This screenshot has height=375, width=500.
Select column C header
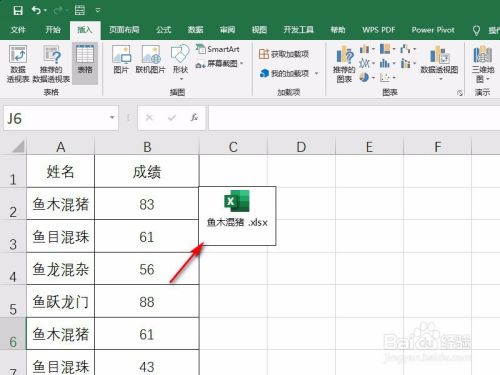(x=233, y=147)
